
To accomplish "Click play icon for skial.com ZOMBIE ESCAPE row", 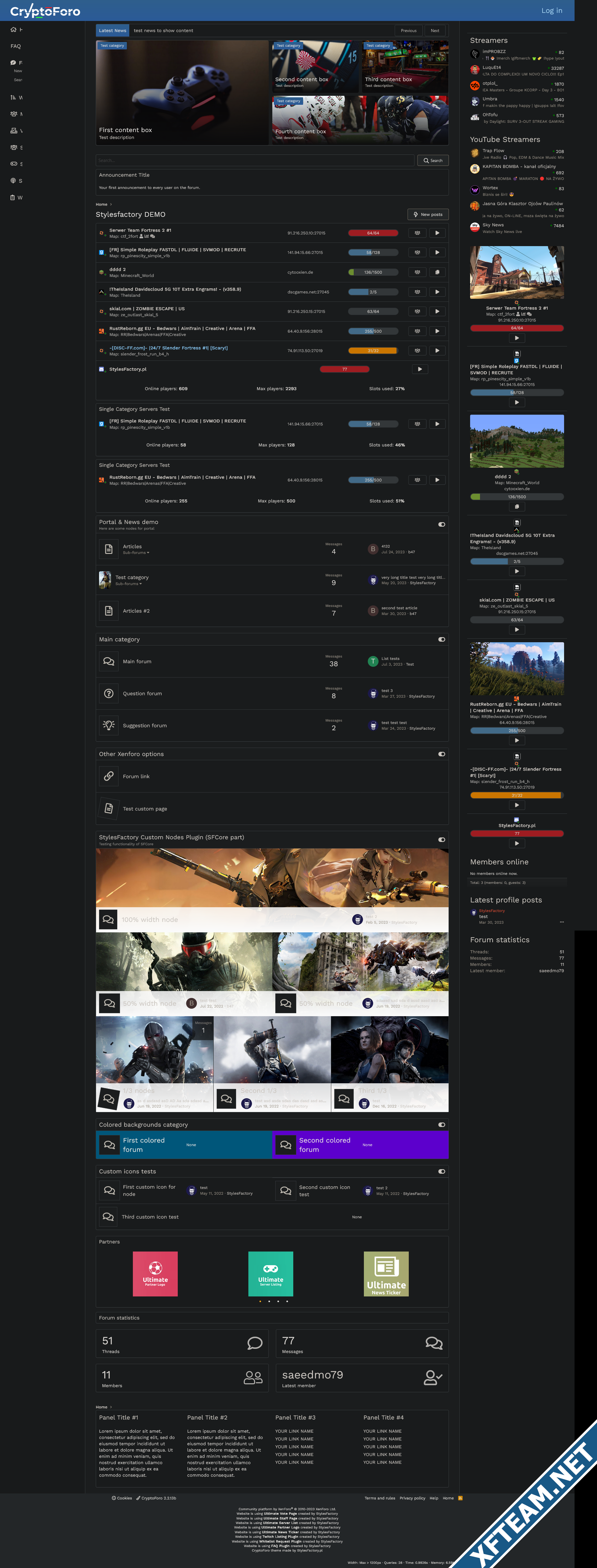I will tap(437, 312).
